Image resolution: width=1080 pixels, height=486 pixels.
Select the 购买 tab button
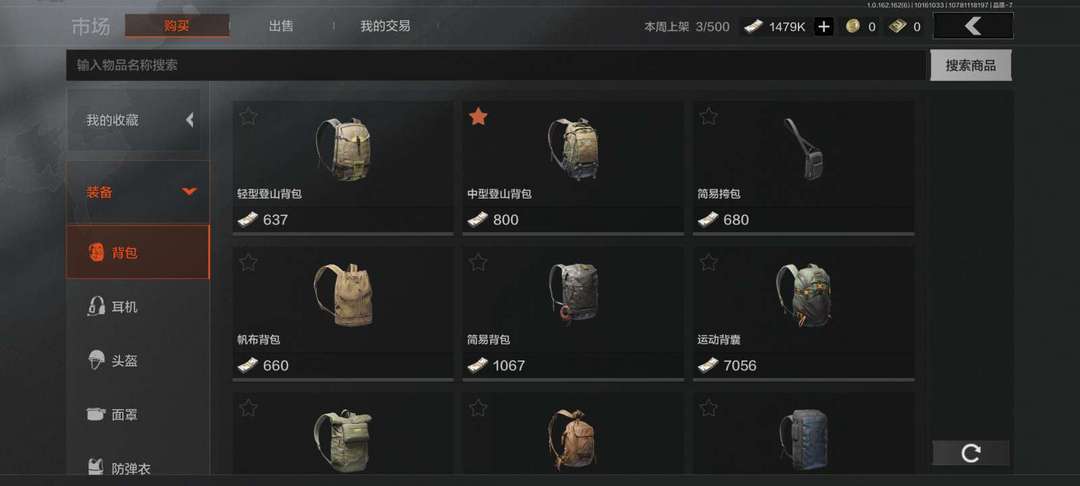click(177, 26)
